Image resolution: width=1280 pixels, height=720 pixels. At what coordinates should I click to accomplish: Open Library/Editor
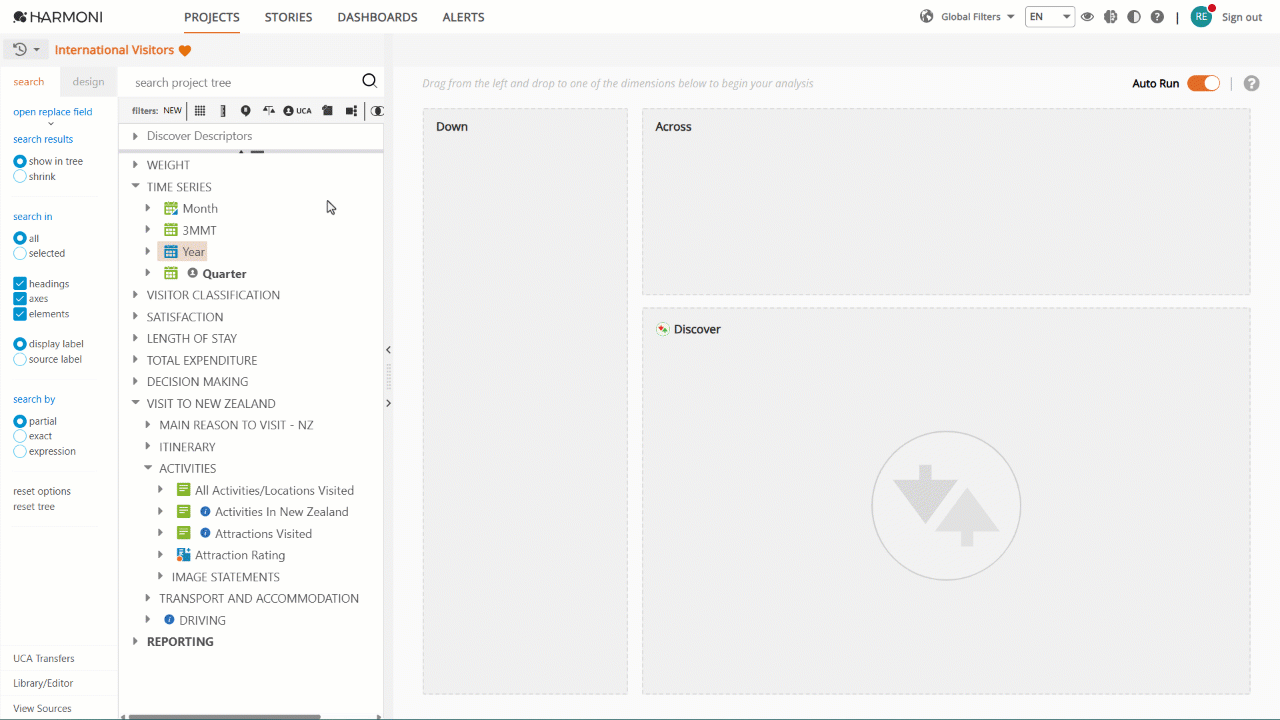[x=43, y=683]
